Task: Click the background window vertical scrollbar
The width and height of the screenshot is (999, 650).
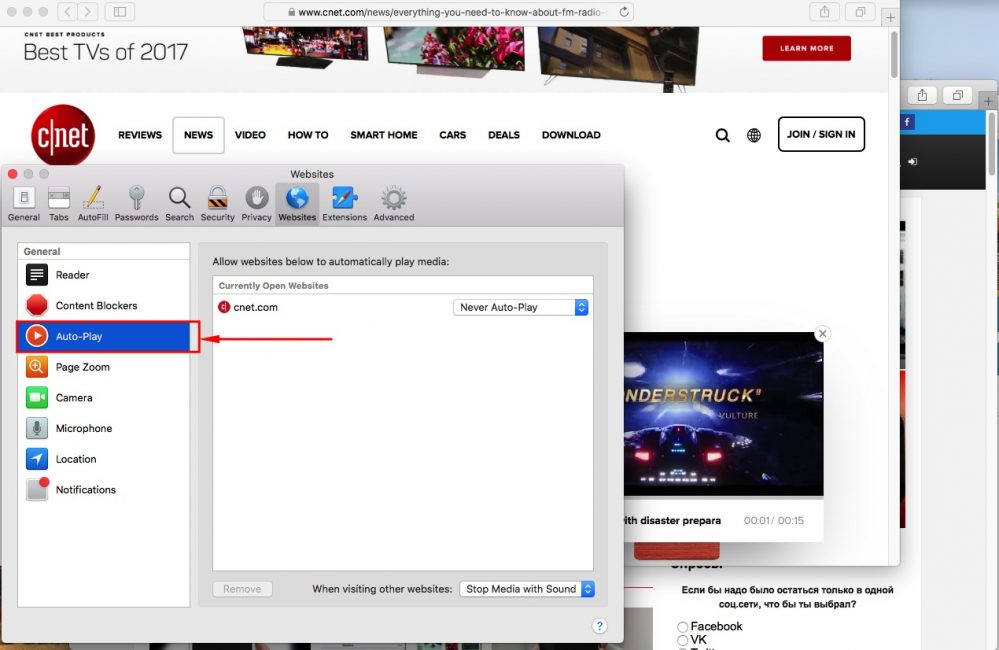Action: coord(991,143)
